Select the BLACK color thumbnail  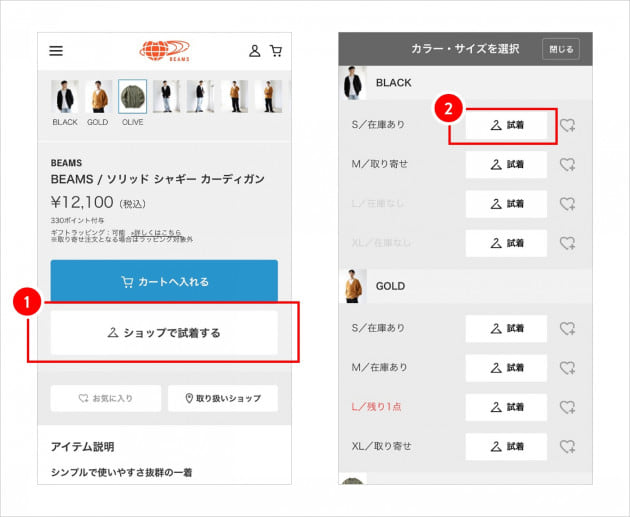[x=65, y=97]
